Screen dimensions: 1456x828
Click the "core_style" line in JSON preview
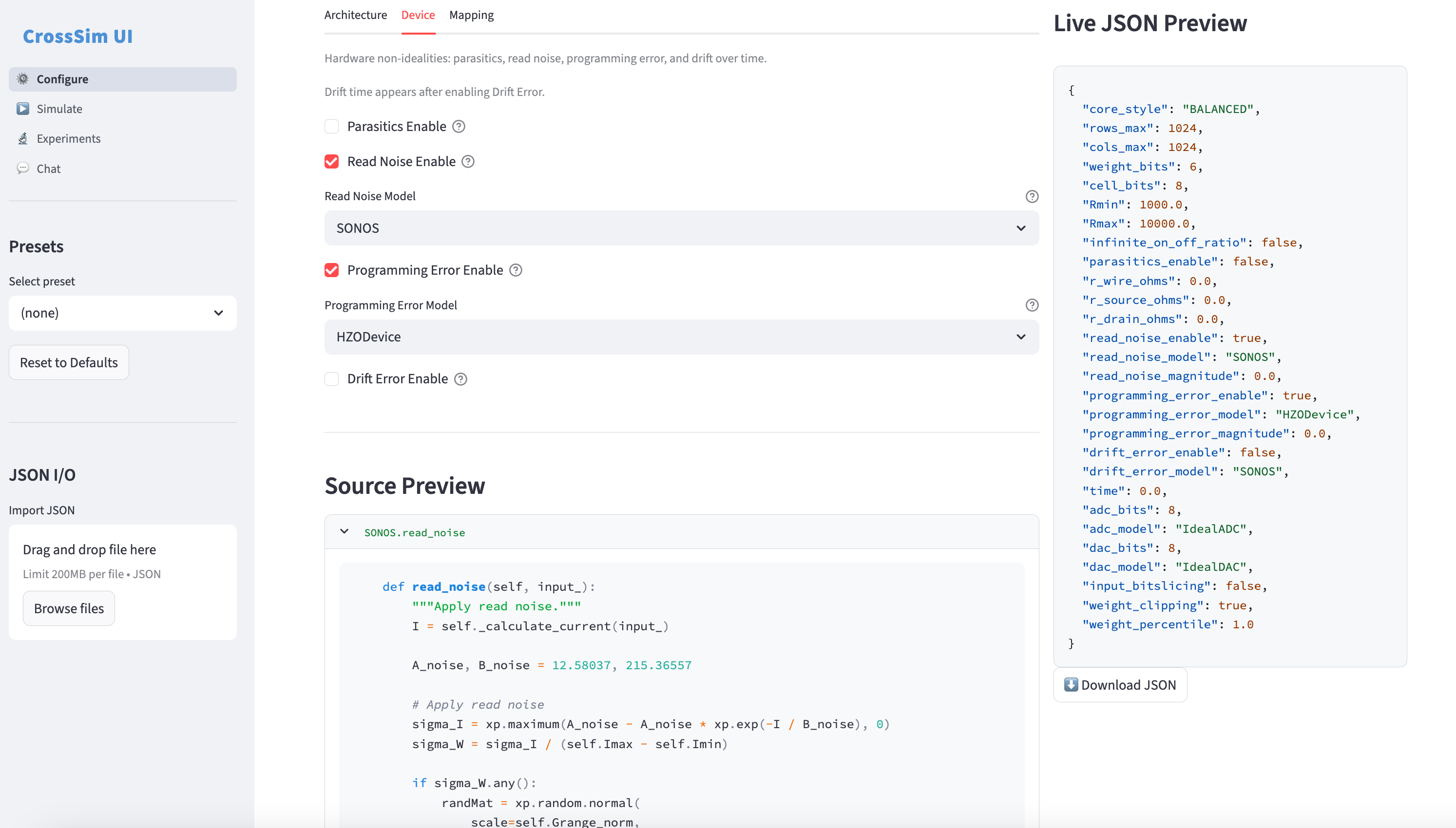tap(1170, 109)
